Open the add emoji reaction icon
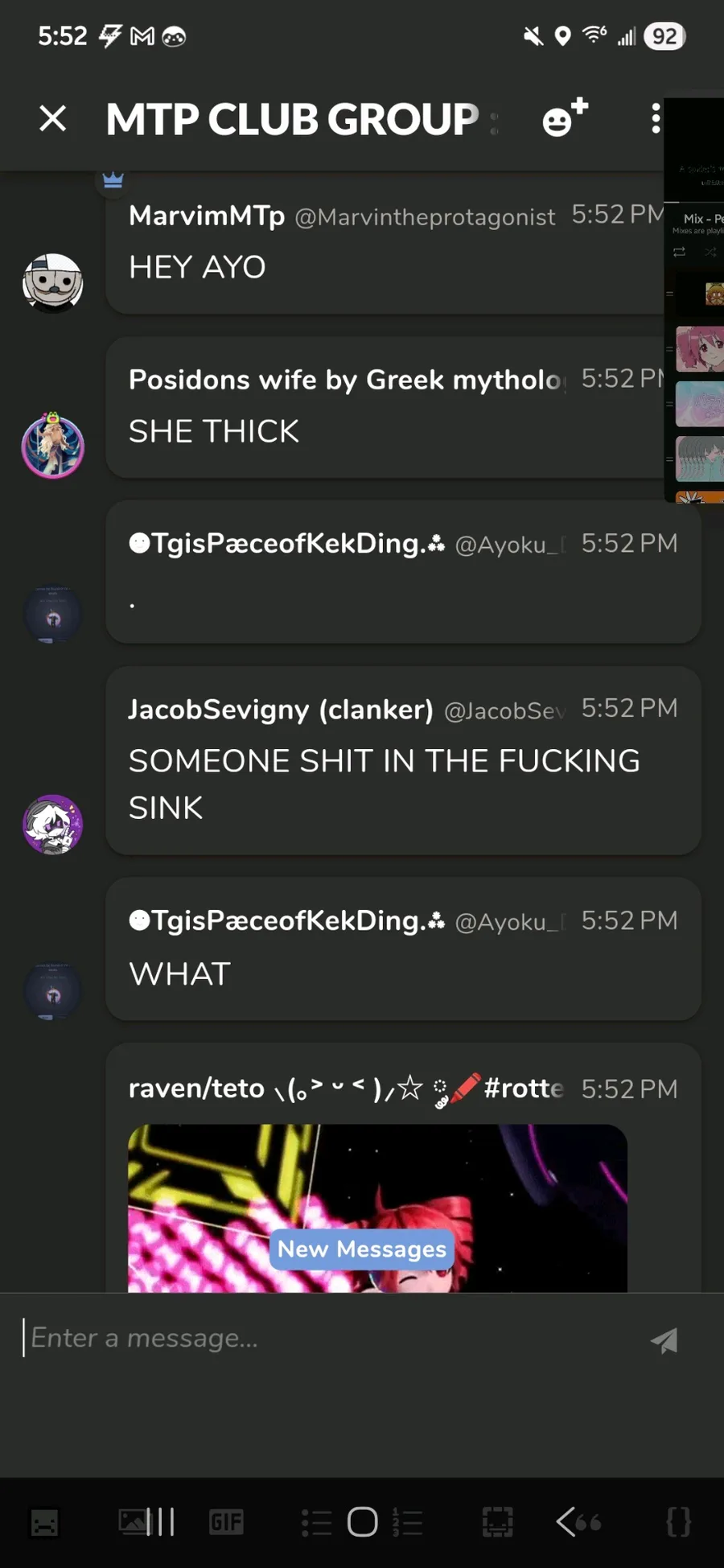This screenshot has height=1568, width=724. point(565,118)
